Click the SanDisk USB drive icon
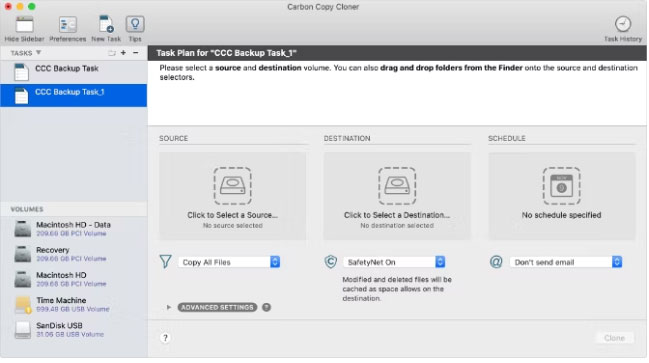The image size is (649, 363). tap(23, 330)
